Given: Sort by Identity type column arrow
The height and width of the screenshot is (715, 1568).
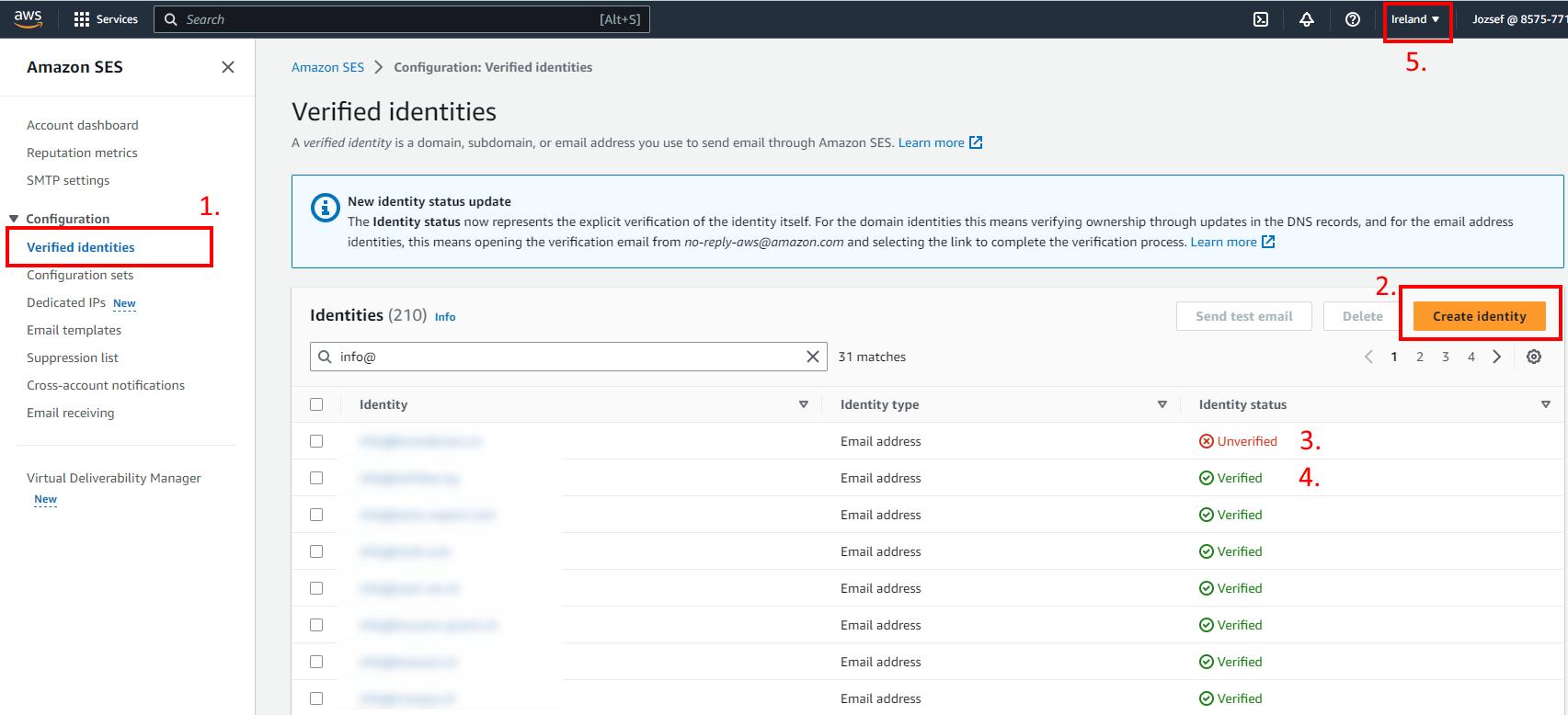Looking at the screenshot, I should pyautogui.click(x=1162, y=404).
